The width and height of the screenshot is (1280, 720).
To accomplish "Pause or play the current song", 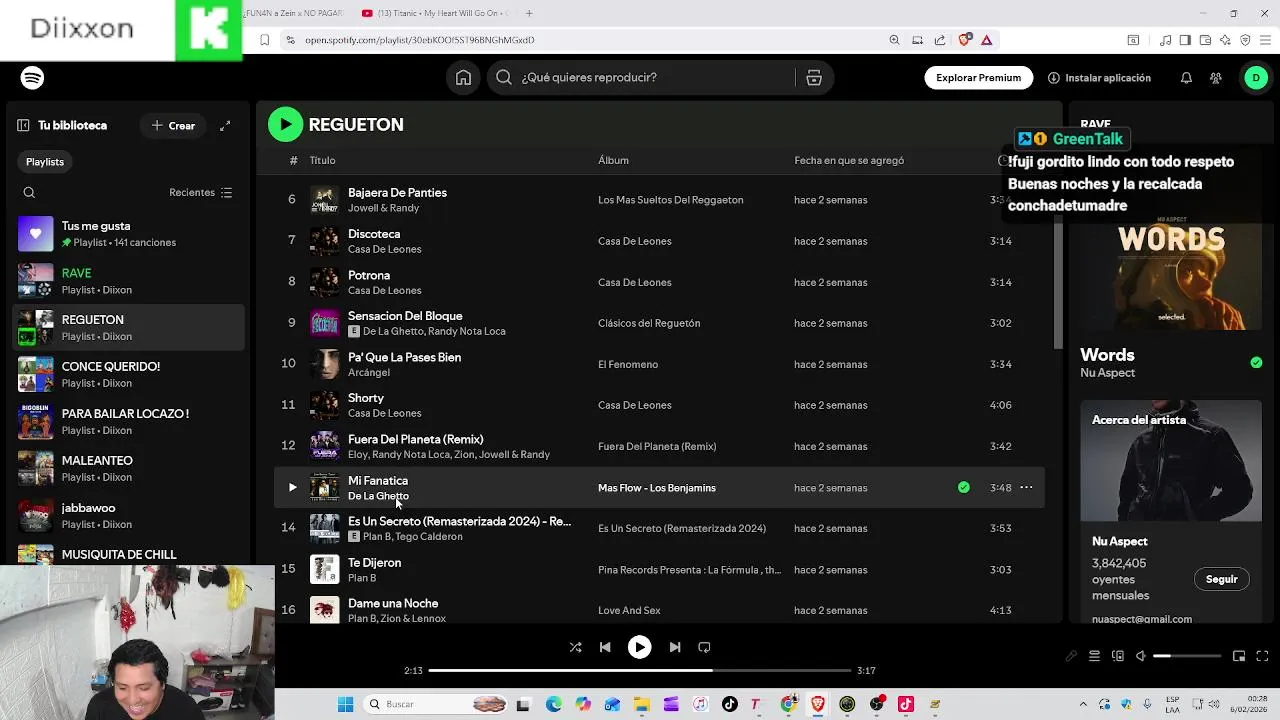I will 639,647.
